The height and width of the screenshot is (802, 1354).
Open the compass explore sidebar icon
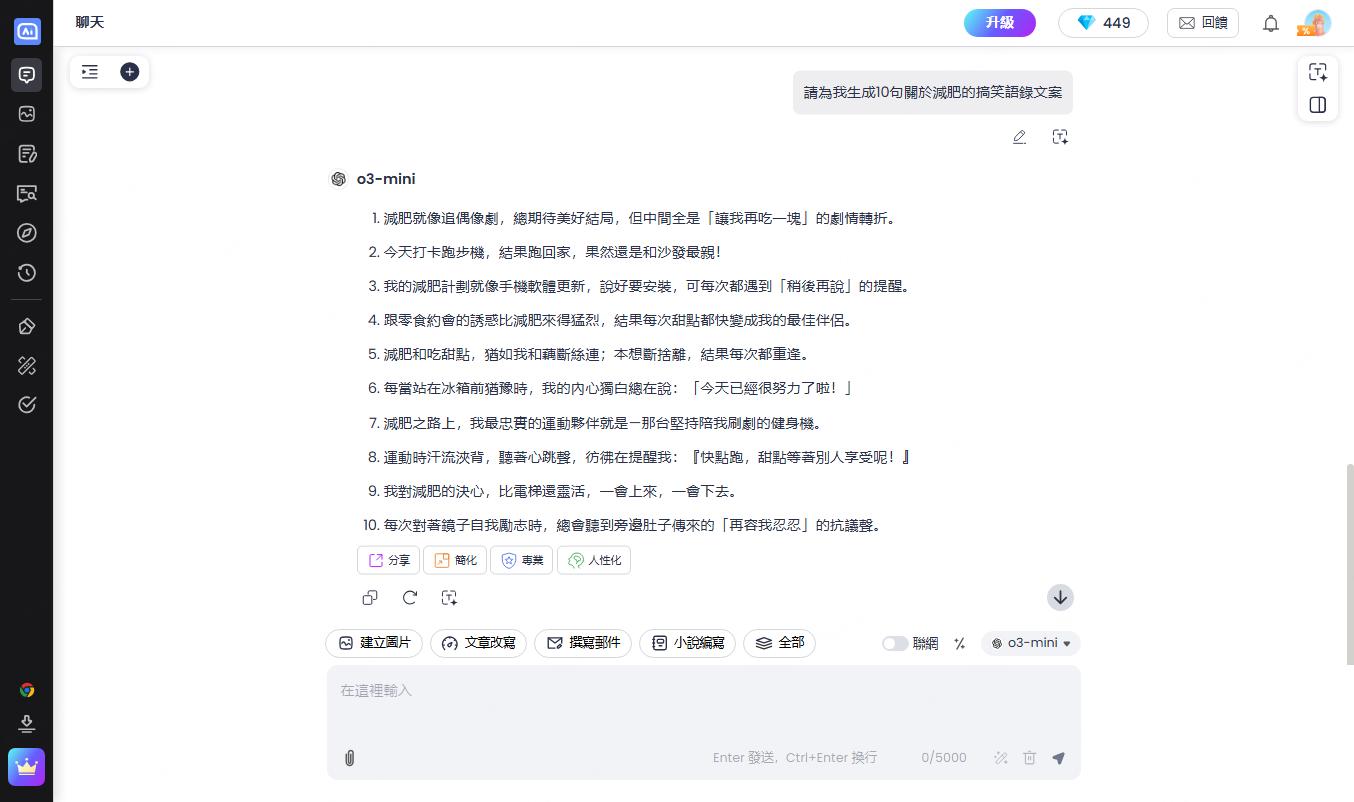(27, 233)
